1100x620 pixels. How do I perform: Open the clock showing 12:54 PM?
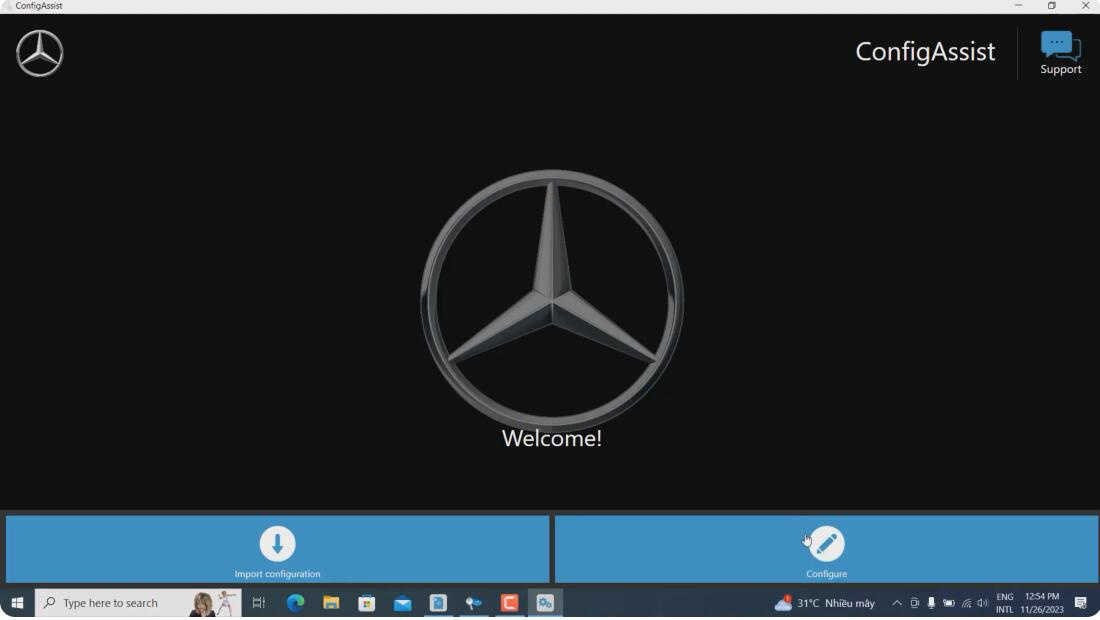[x=1042, y=602]
